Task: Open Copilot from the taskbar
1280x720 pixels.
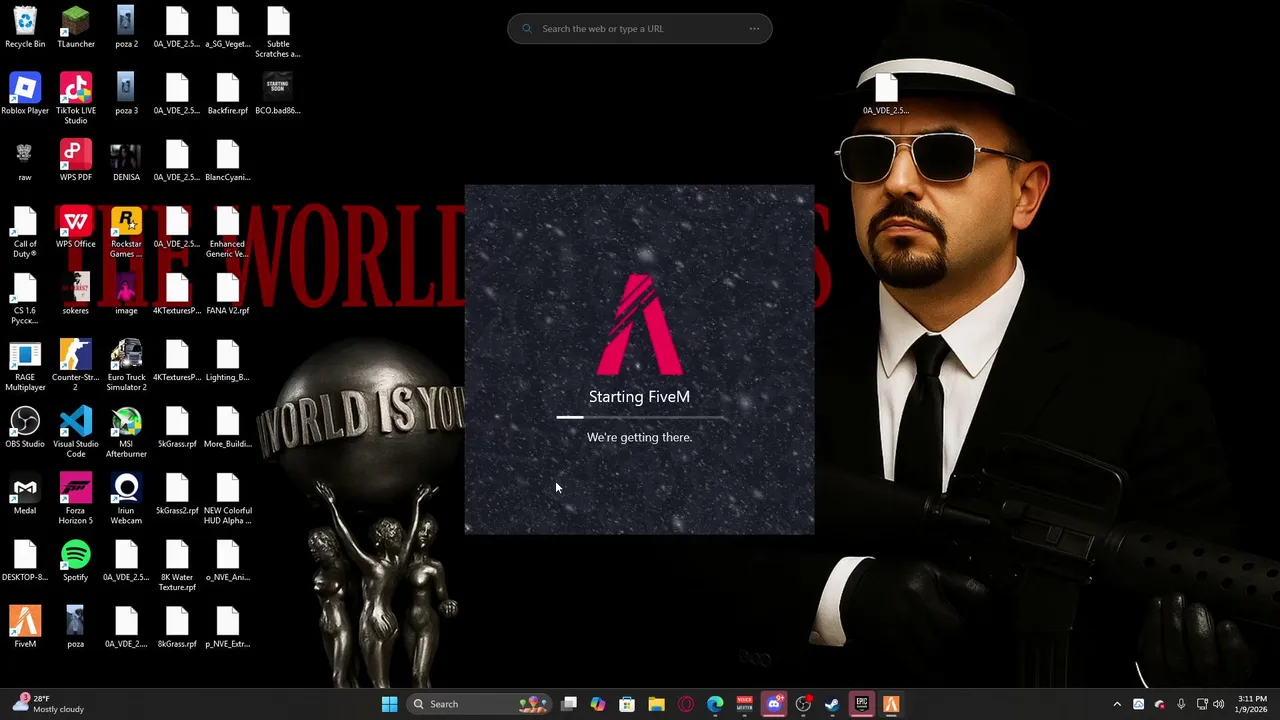Action: point(598,704)
